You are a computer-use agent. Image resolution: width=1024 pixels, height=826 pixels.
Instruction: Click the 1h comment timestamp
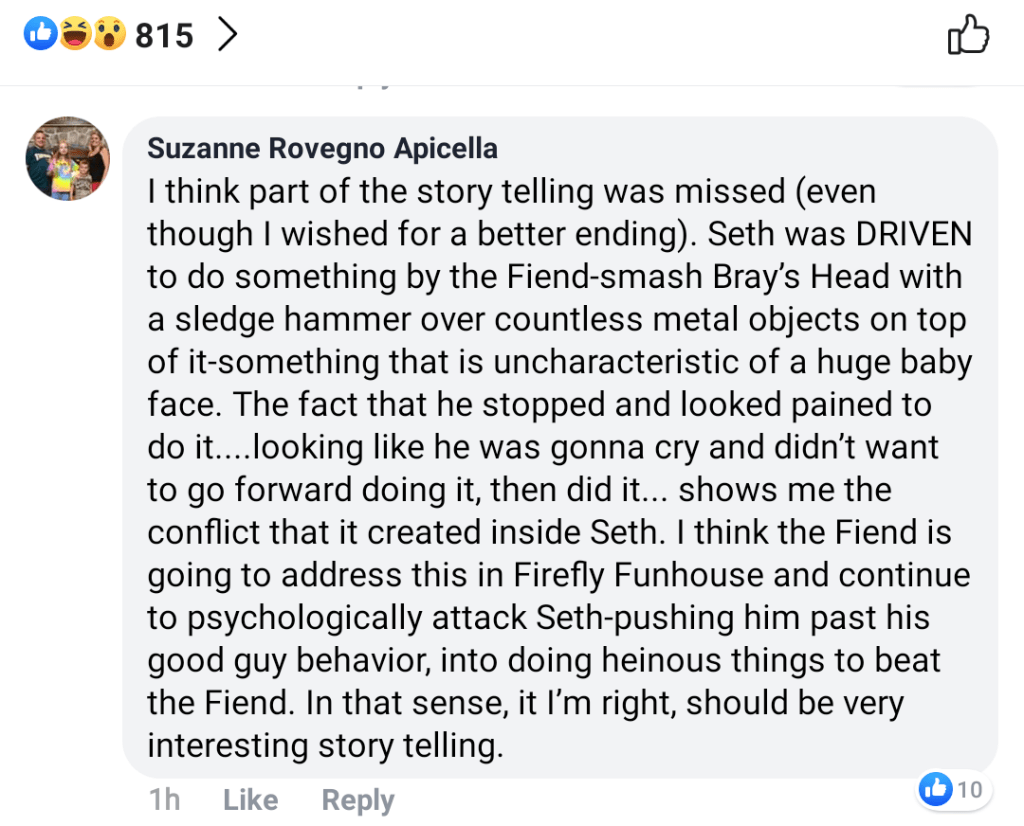[x=164, y=800]
